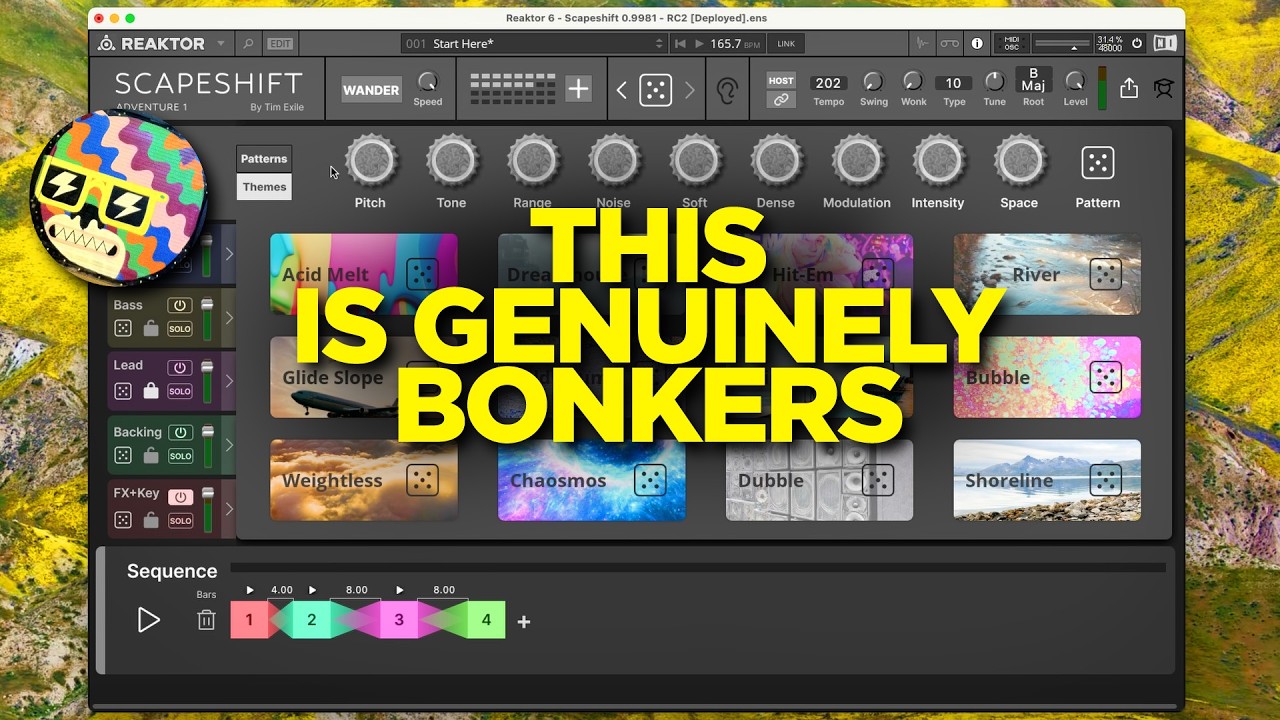Solo the Backing track
Screen dimensions: 1280x720
pyautogui.click(x=180, y=455)
